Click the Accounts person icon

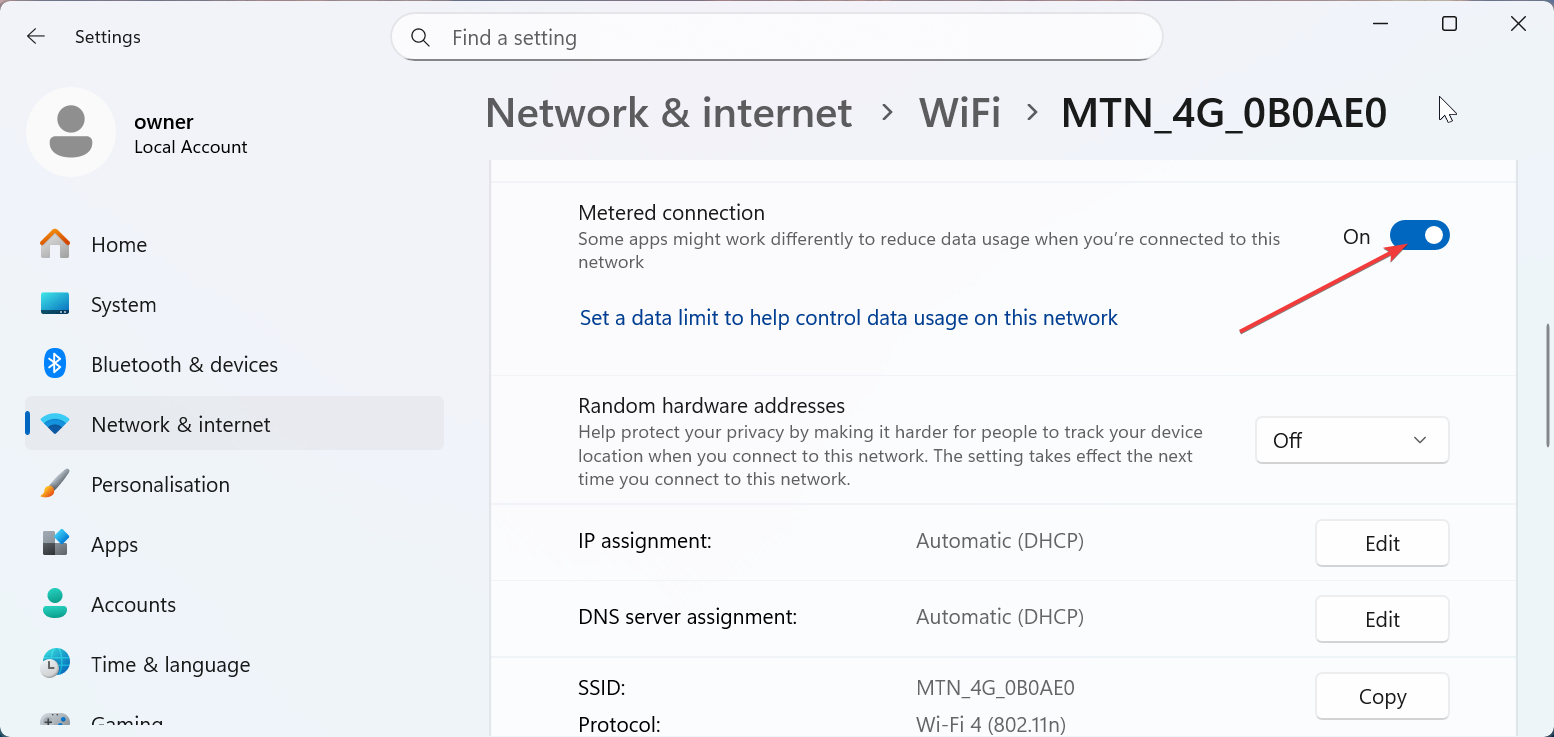(55, 604)
